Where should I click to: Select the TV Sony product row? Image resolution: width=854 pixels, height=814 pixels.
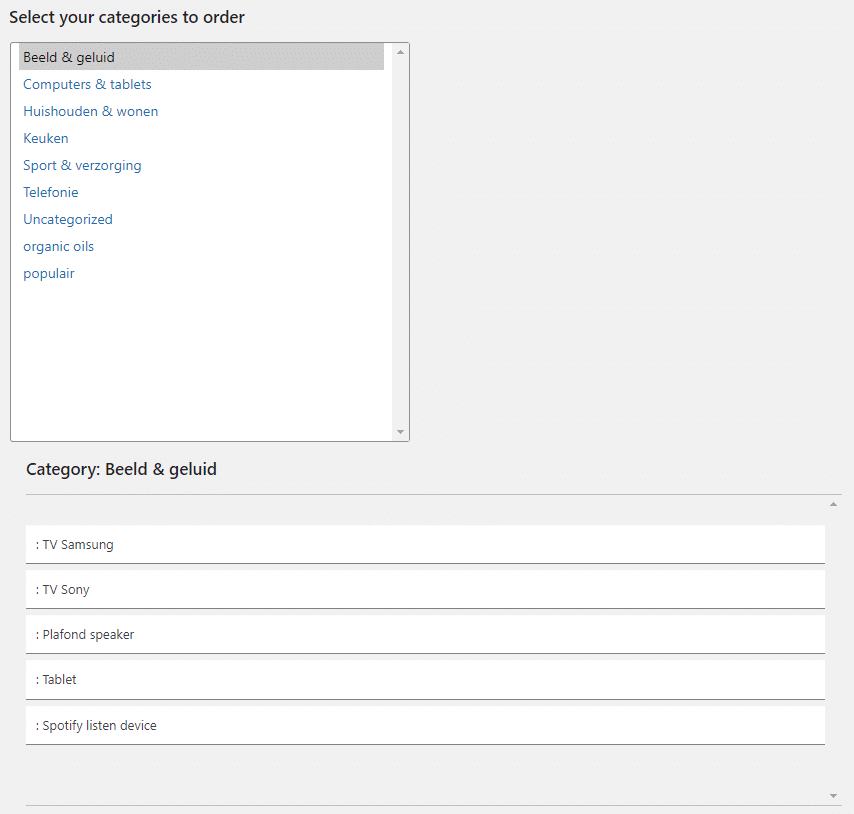tap(425, 590)
